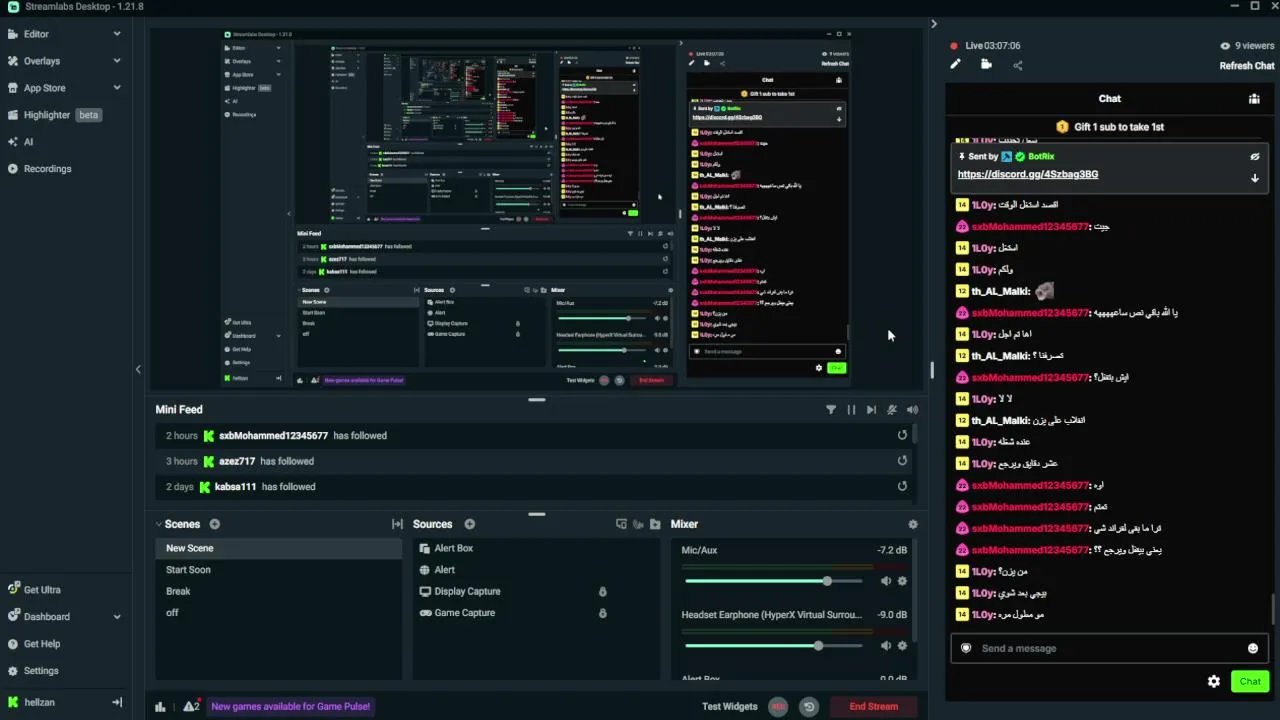Toggle mute for Mic/Aux
Viewport: 1280px width, 720px height.
pyautogui.click(x=885, y=581)
